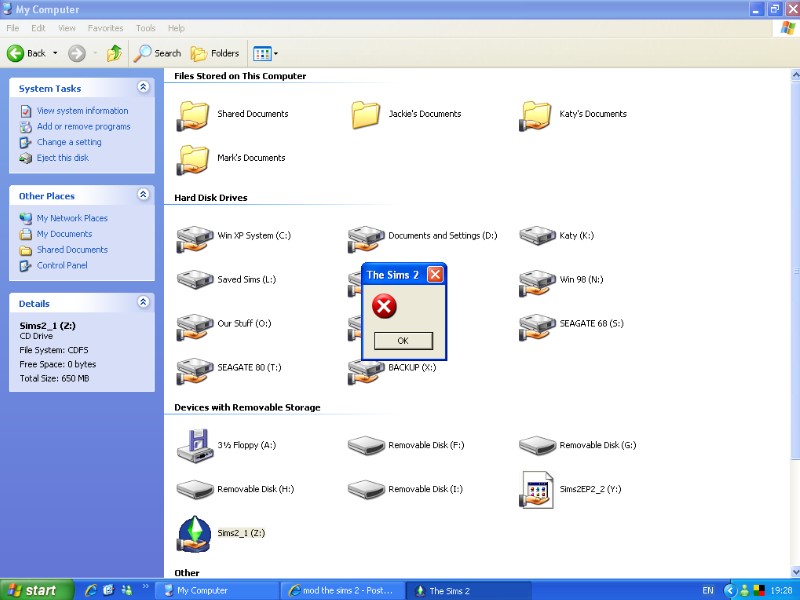Open Removable Disk (F:)
This screenshot has width=800, height=600.
(365, 445)
